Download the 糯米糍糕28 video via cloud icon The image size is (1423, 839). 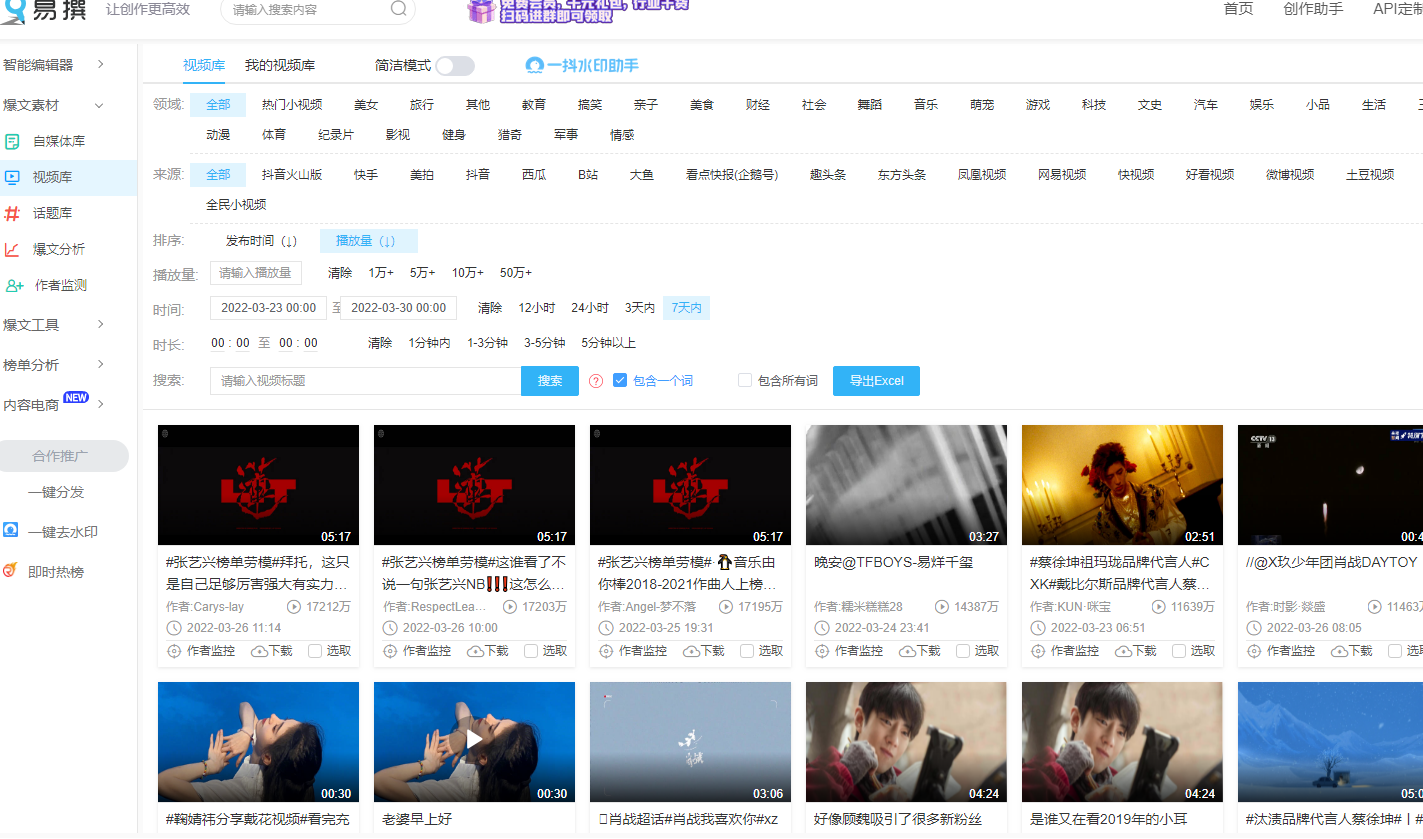(x=907, y=651)
